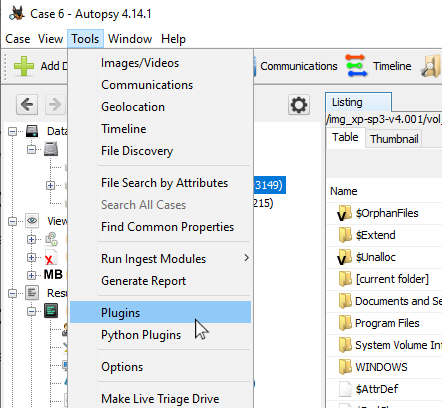Open the View menu
Viewport: 442px width, 408px height.
[50, 39]
